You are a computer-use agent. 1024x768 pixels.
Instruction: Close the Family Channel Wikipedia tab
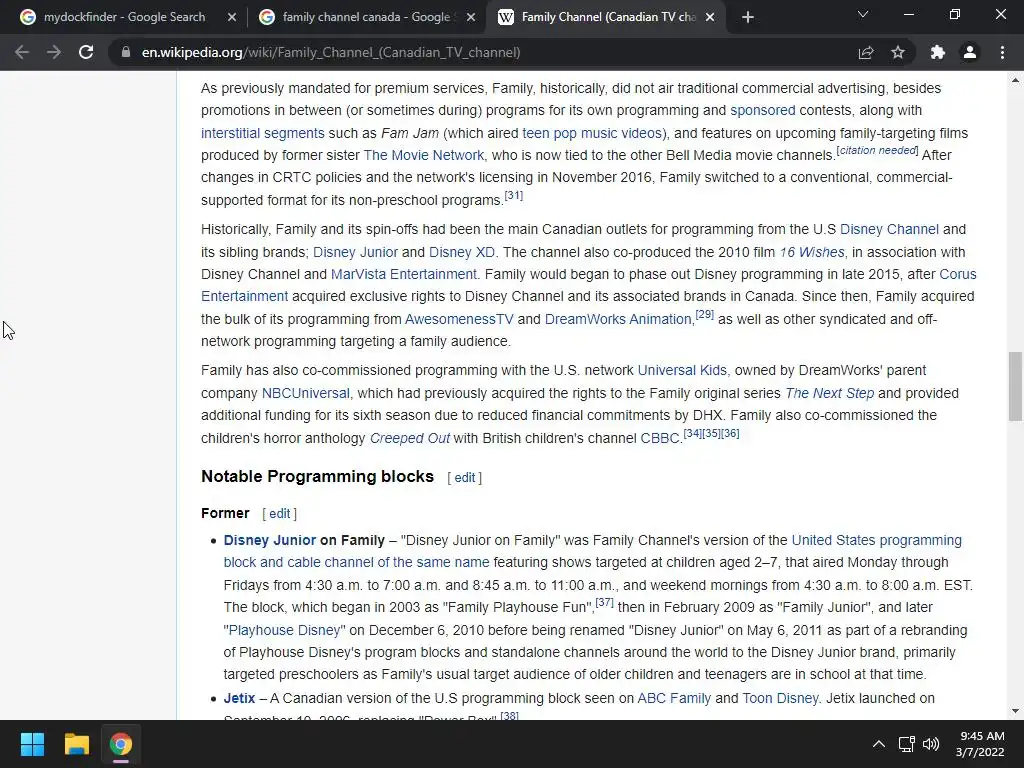[x=710, y=18]
